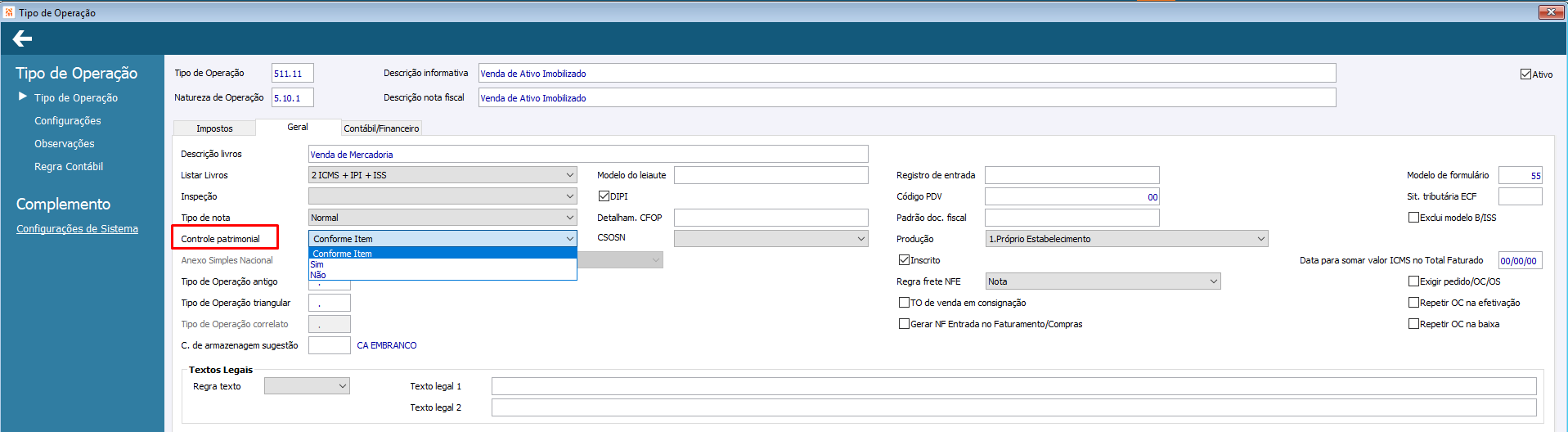
Task: Click the Tipo de Operação triangular field
Action: [330, 303]
